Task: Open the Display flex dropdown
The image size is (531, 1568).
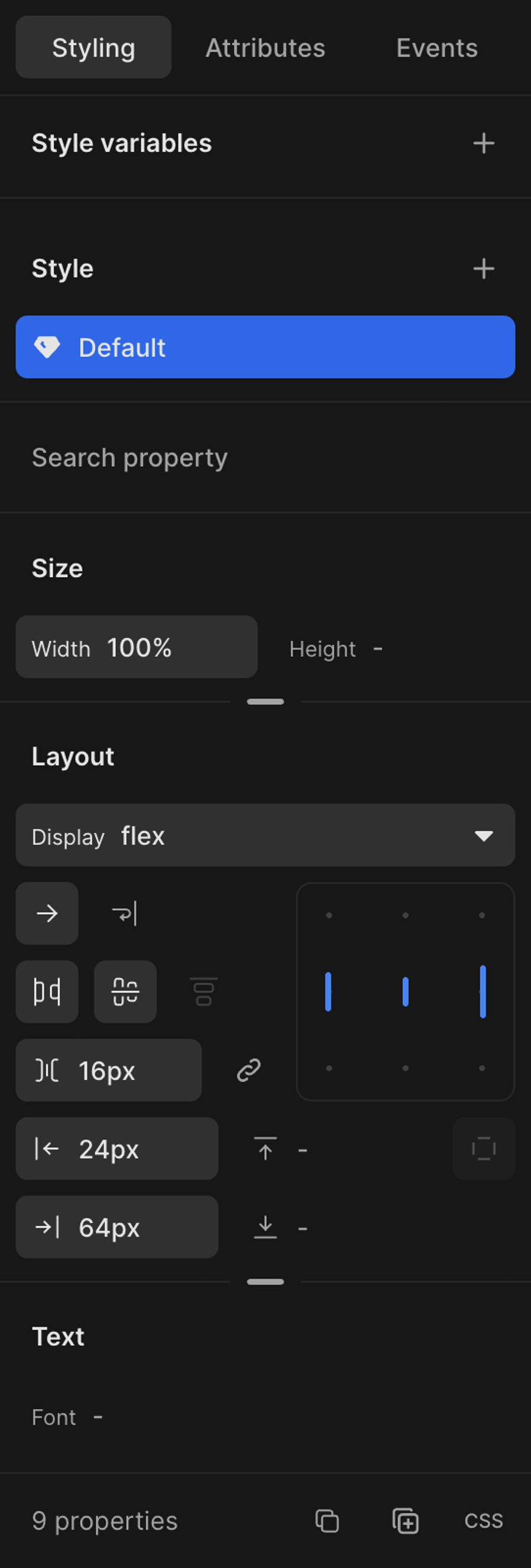Action: (x=265, y=835)
